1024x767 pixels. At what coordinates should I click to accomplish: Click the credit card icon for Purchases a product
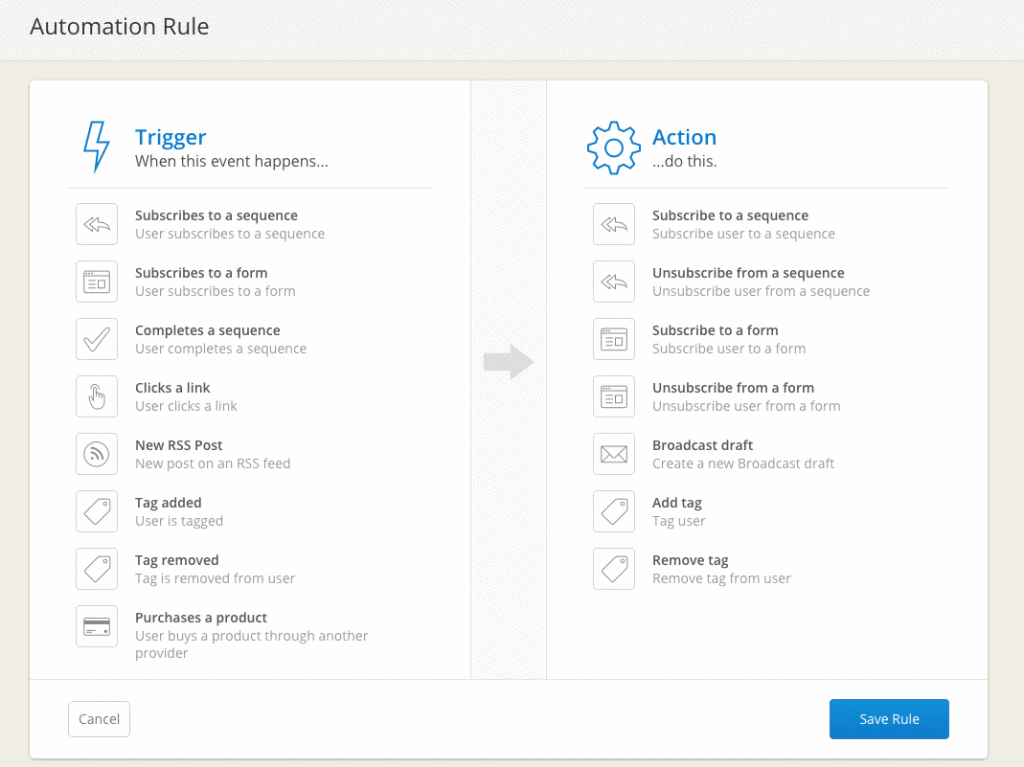[97, 627]
